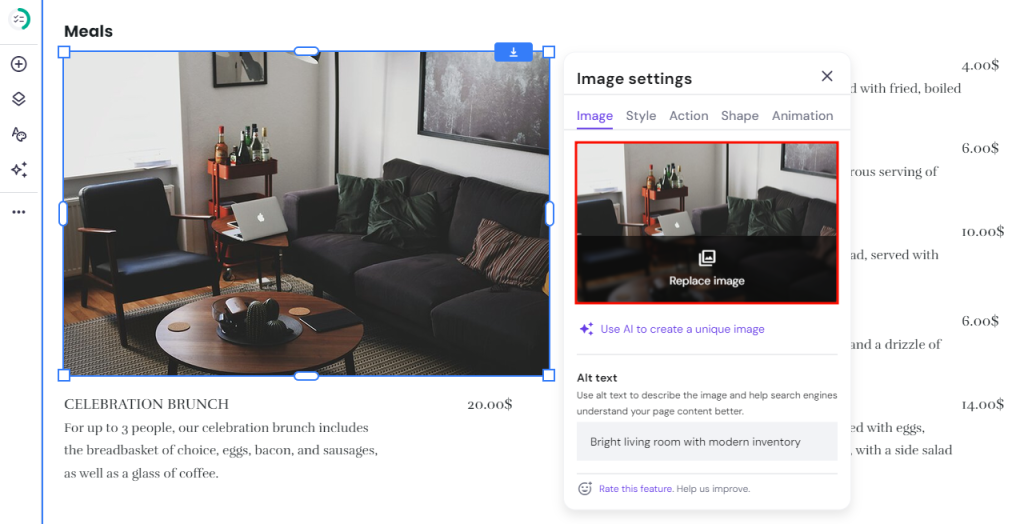1024x524 pixels.
Task: Click Use AI to create a unique image
Action: pyautogui.click(x=682, y=329)
